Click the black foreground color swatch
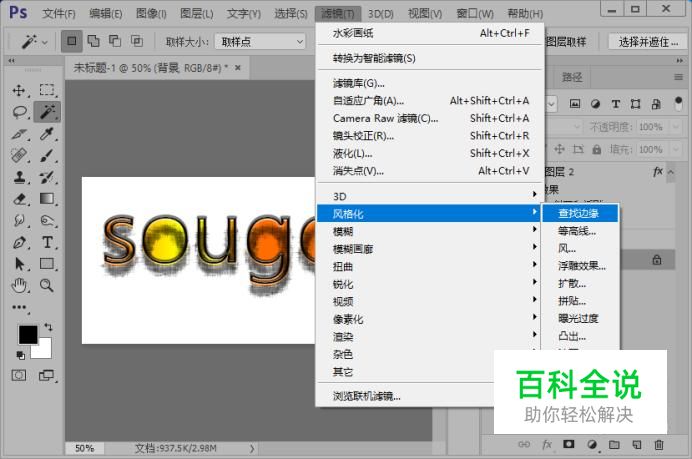The width and height of the screenshot is (692, 459). click(x=27, y=335)
